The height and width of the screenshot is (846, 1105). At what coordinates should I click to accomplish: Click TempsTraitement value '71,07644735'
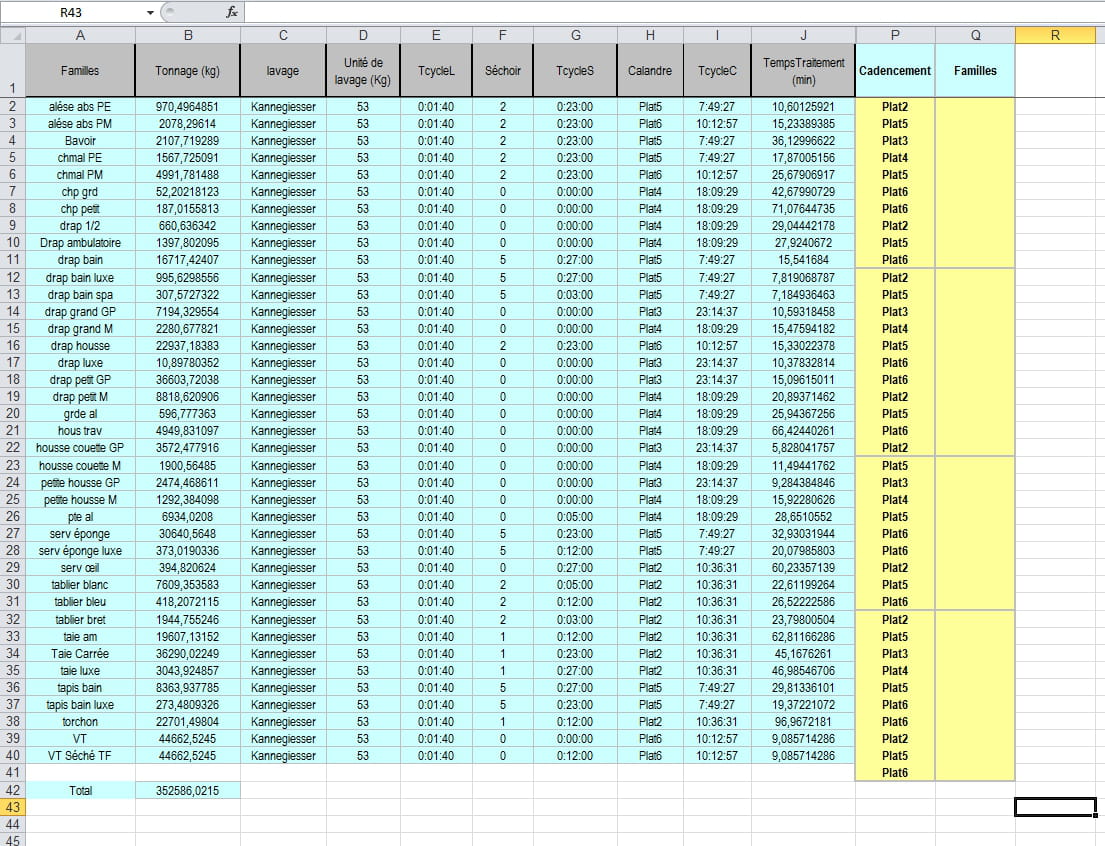coord(803,209)
